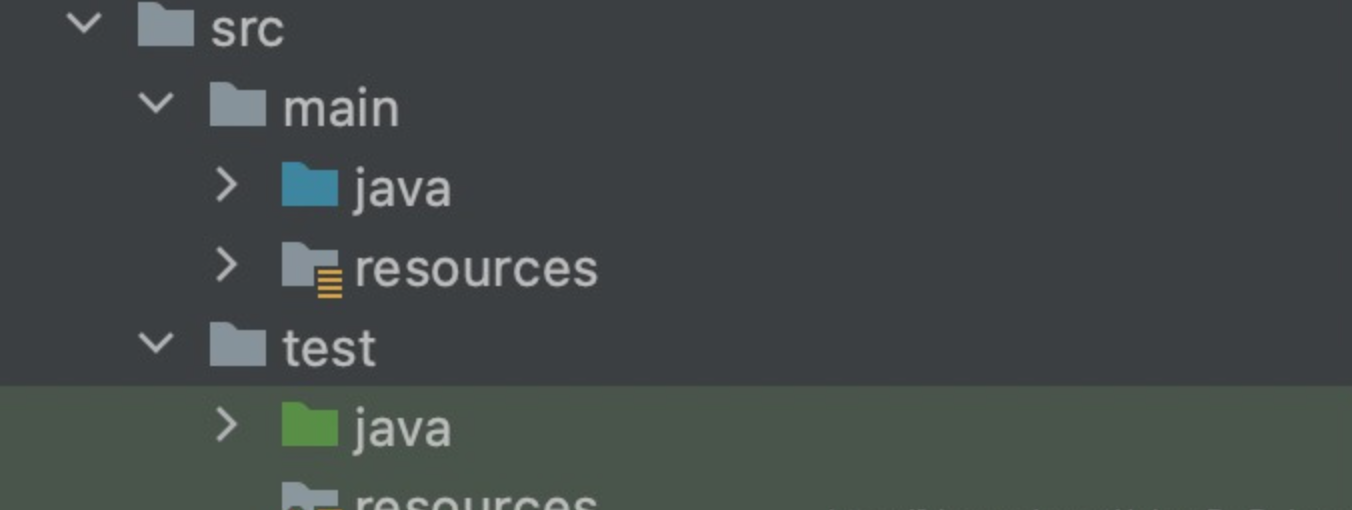Select resources label under main
The height and width of the screenshot is (510, 1352).
pyautogui.click(x=476, y=269)
